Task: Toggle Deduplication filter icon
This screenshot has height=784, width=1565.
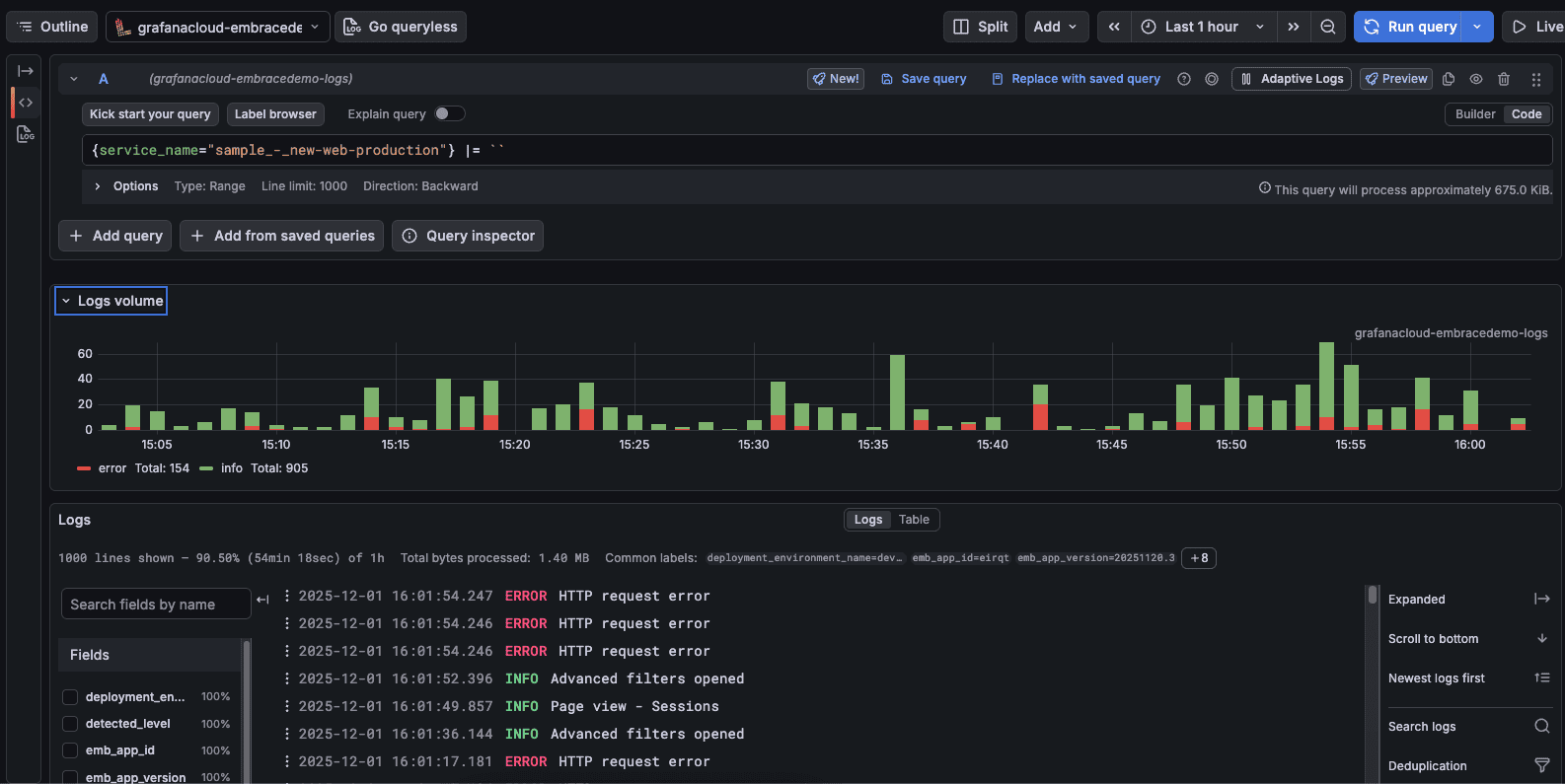Action: pyautogui.click(x=1542, y=766)
